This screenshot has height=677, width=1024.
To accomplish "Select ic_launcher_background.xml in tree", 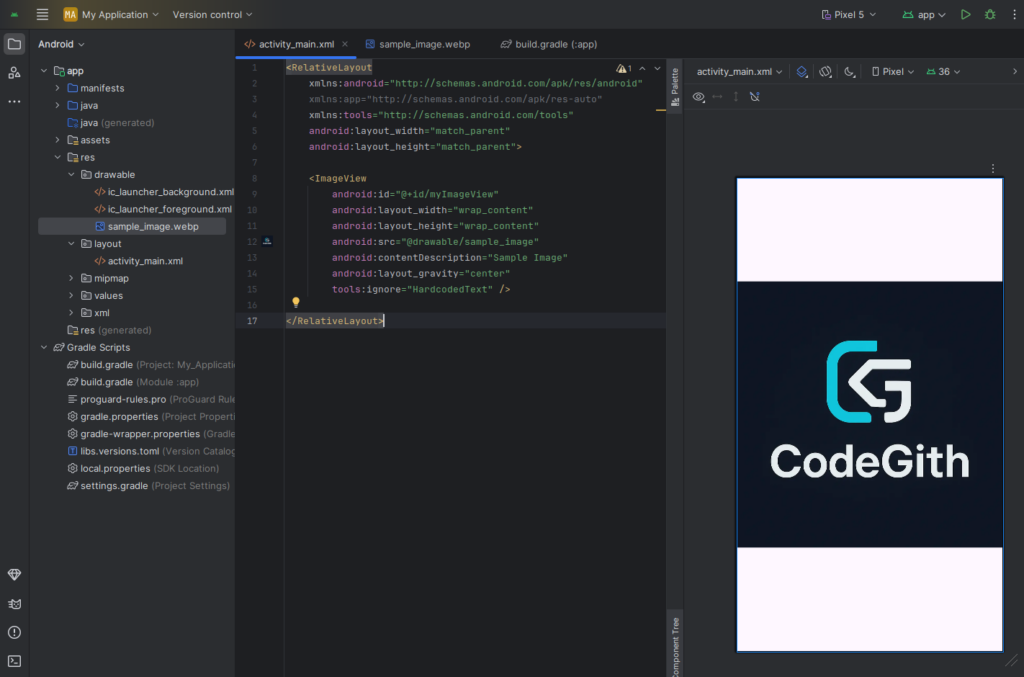I will point(164,192).
